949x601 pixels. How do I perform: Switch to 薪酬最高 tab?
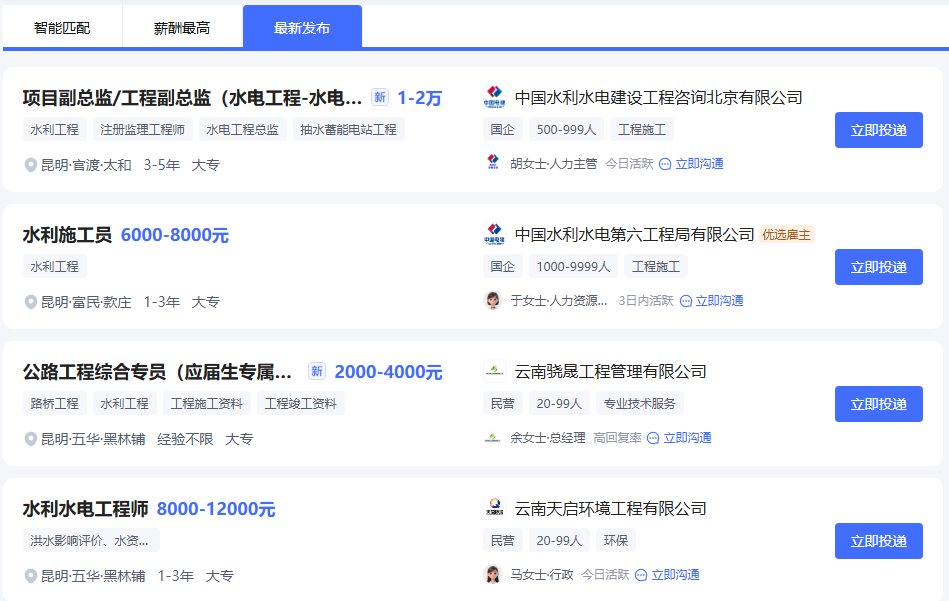click(182, 28)
